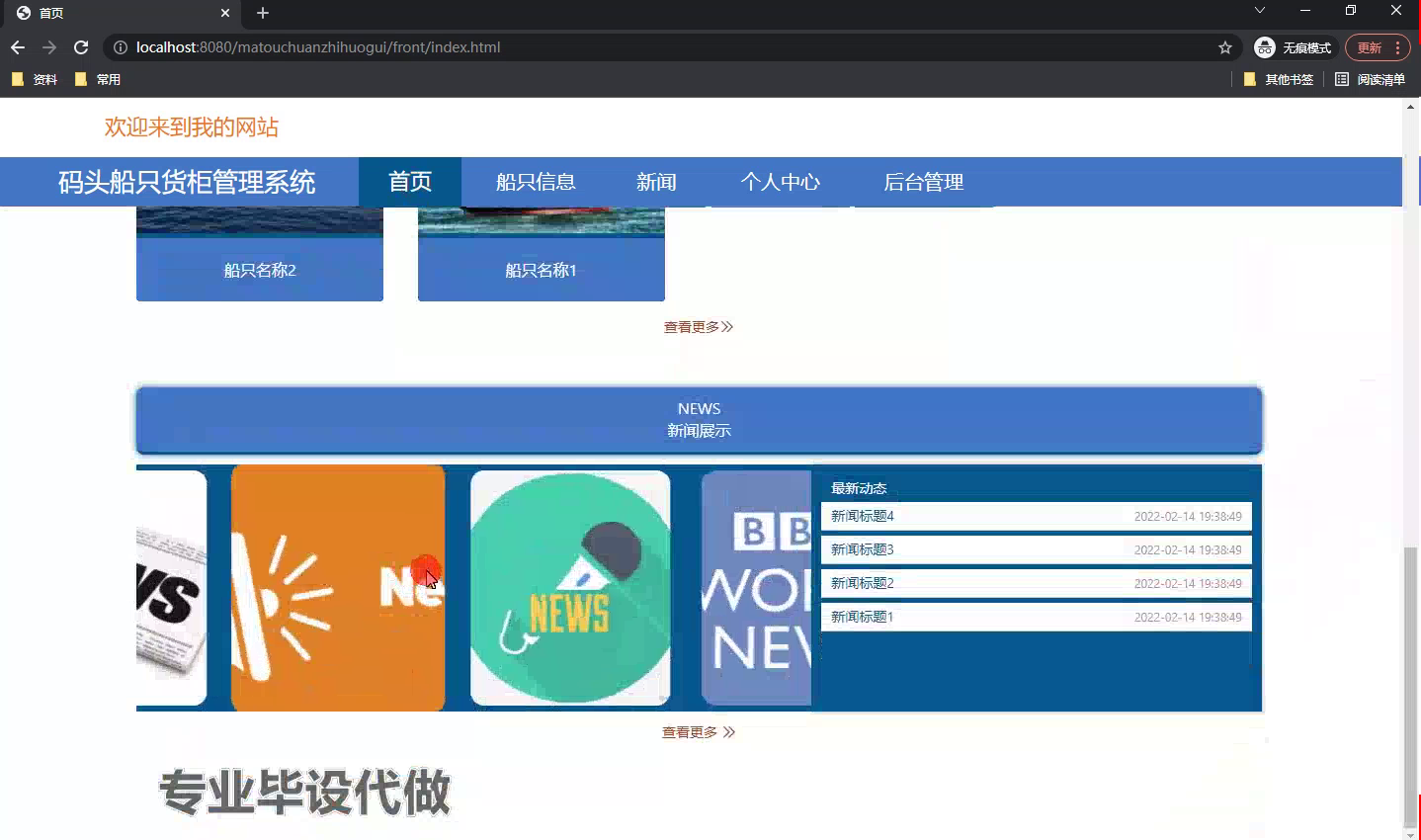Image resolution: width=1421 pixels, height=840 pixels.
Task: Open the 其他书签 bookmarks folder
Action: pos(1279,79)
